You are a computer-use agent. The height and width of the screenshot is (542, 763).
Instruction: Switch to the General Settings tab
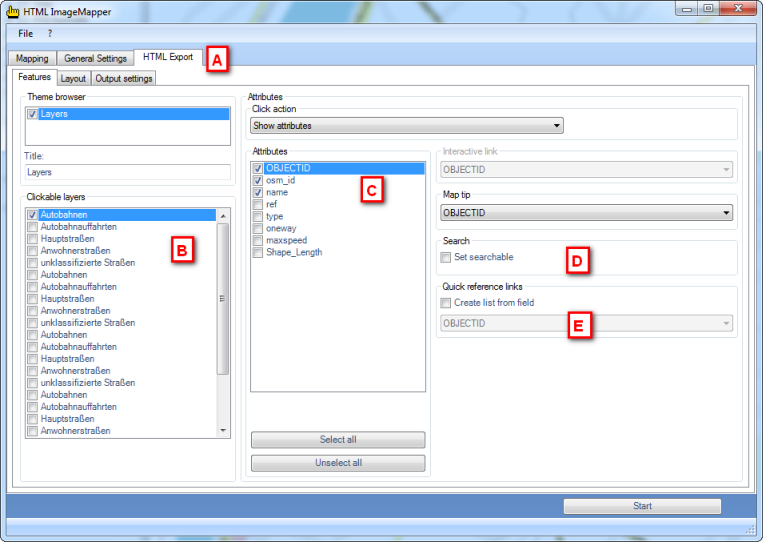[96, 58]
